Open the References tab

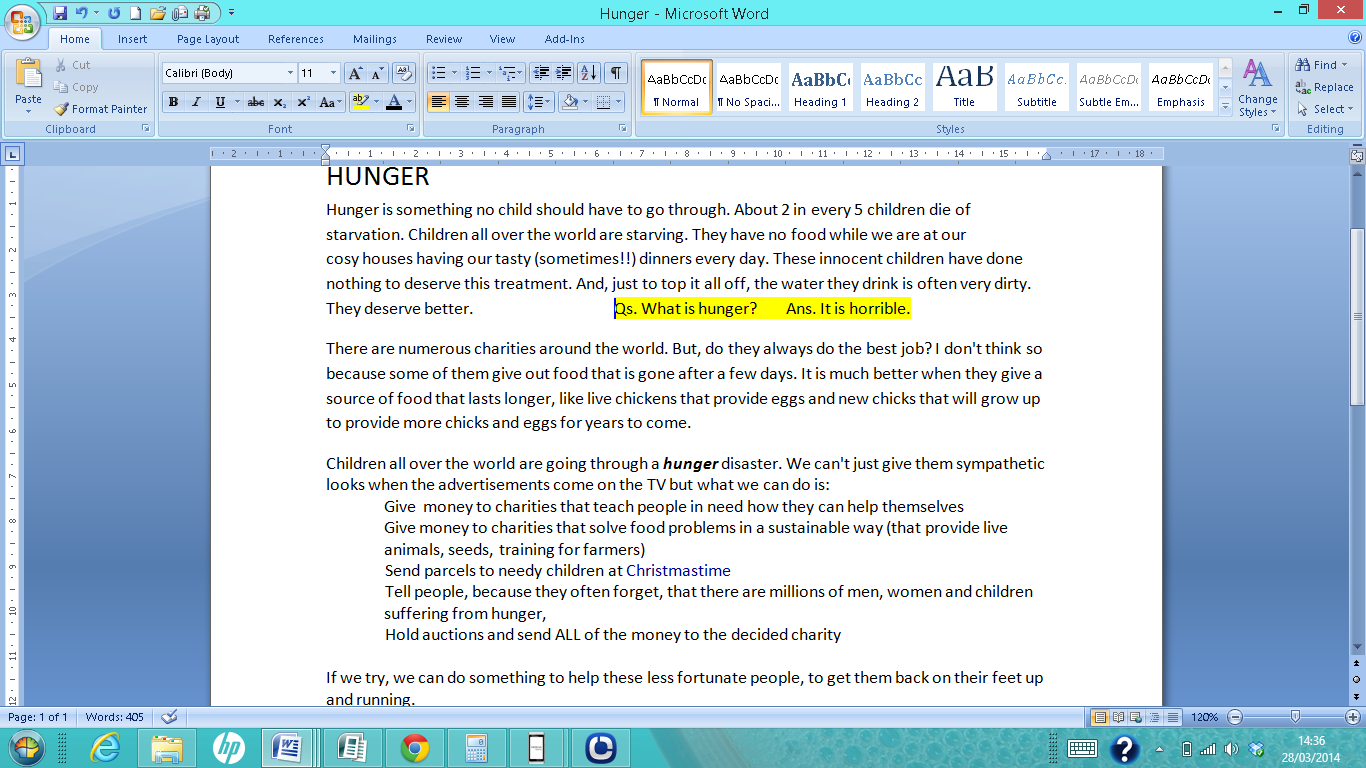point(296,39)
